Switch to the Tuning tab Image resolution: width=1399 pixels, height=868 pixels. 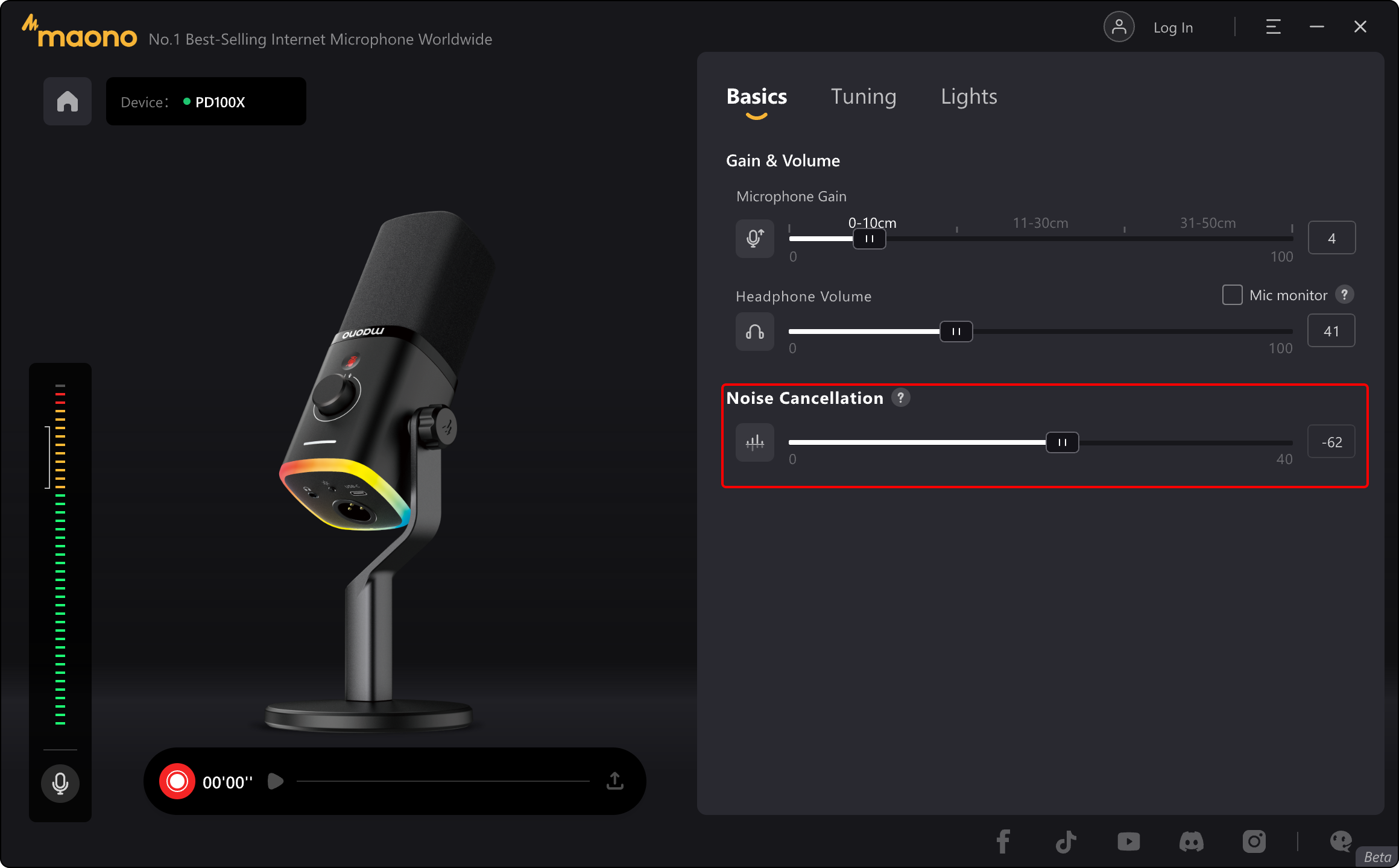pos(864,96)
